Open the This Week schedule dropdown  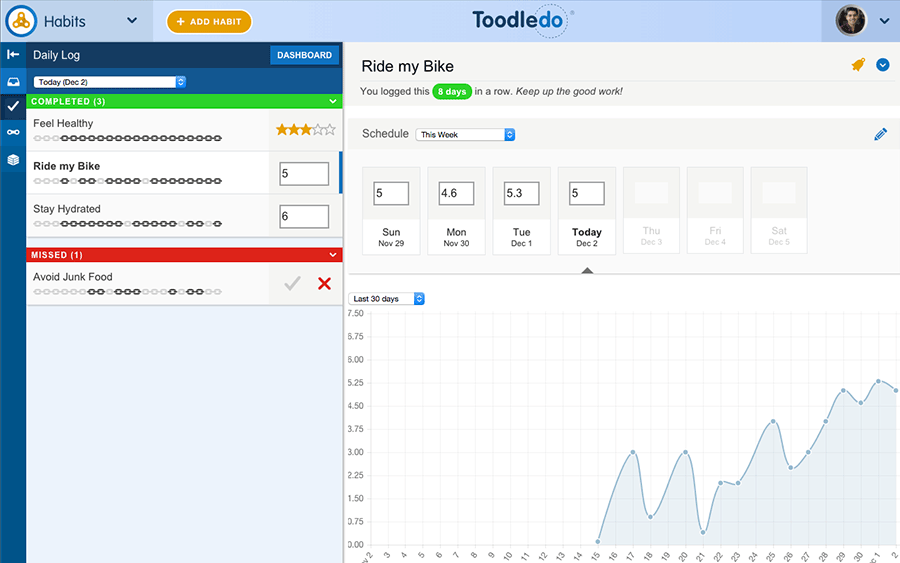click(x=465, y=134)
